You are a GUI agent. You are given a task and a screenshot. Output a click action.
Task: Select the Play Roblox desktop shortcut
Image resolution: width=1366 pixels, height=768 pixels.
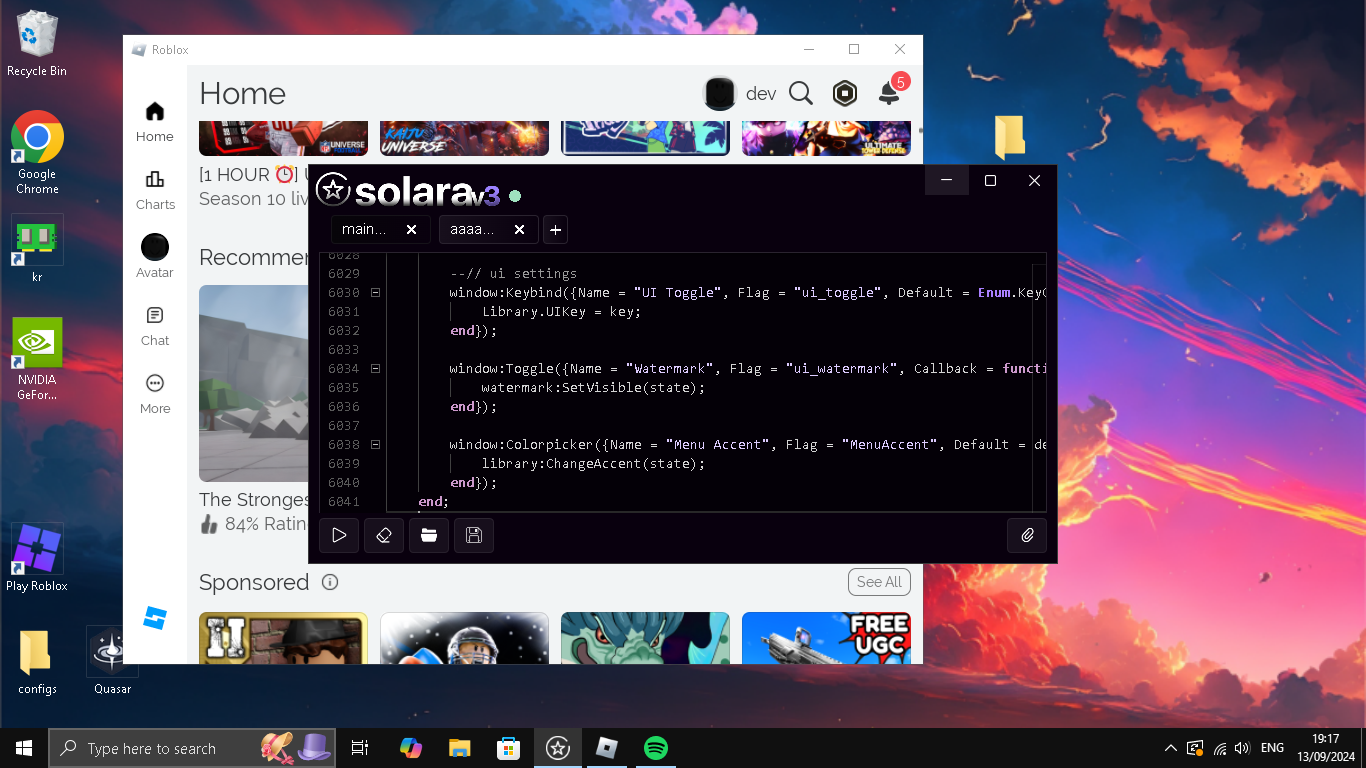(37, 558)
